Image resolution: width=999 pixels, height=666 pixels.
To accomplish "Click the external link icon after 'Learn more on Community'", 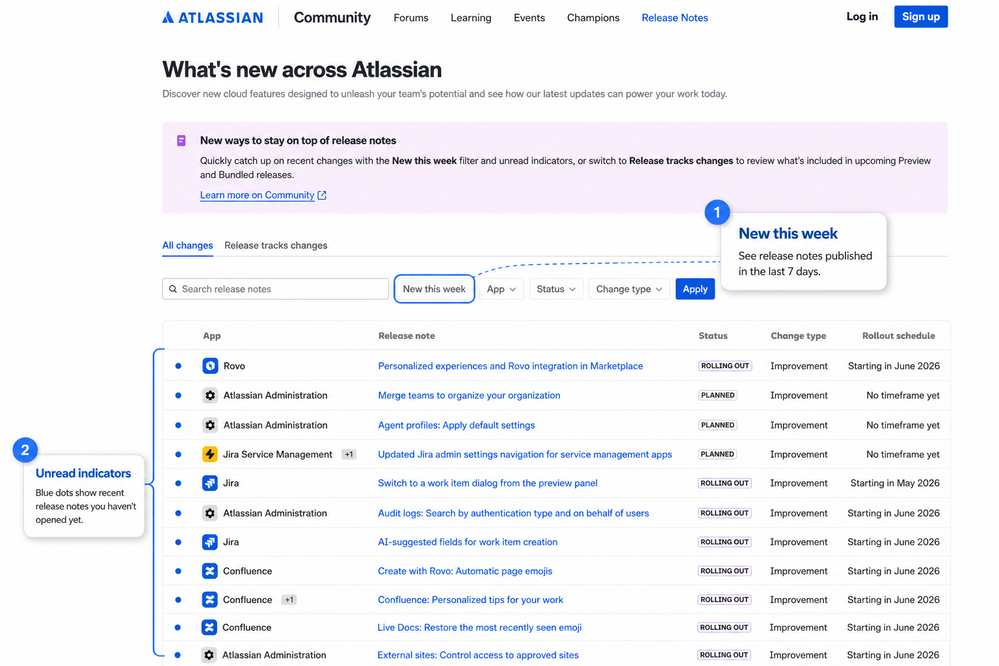I will coord(322,196).
